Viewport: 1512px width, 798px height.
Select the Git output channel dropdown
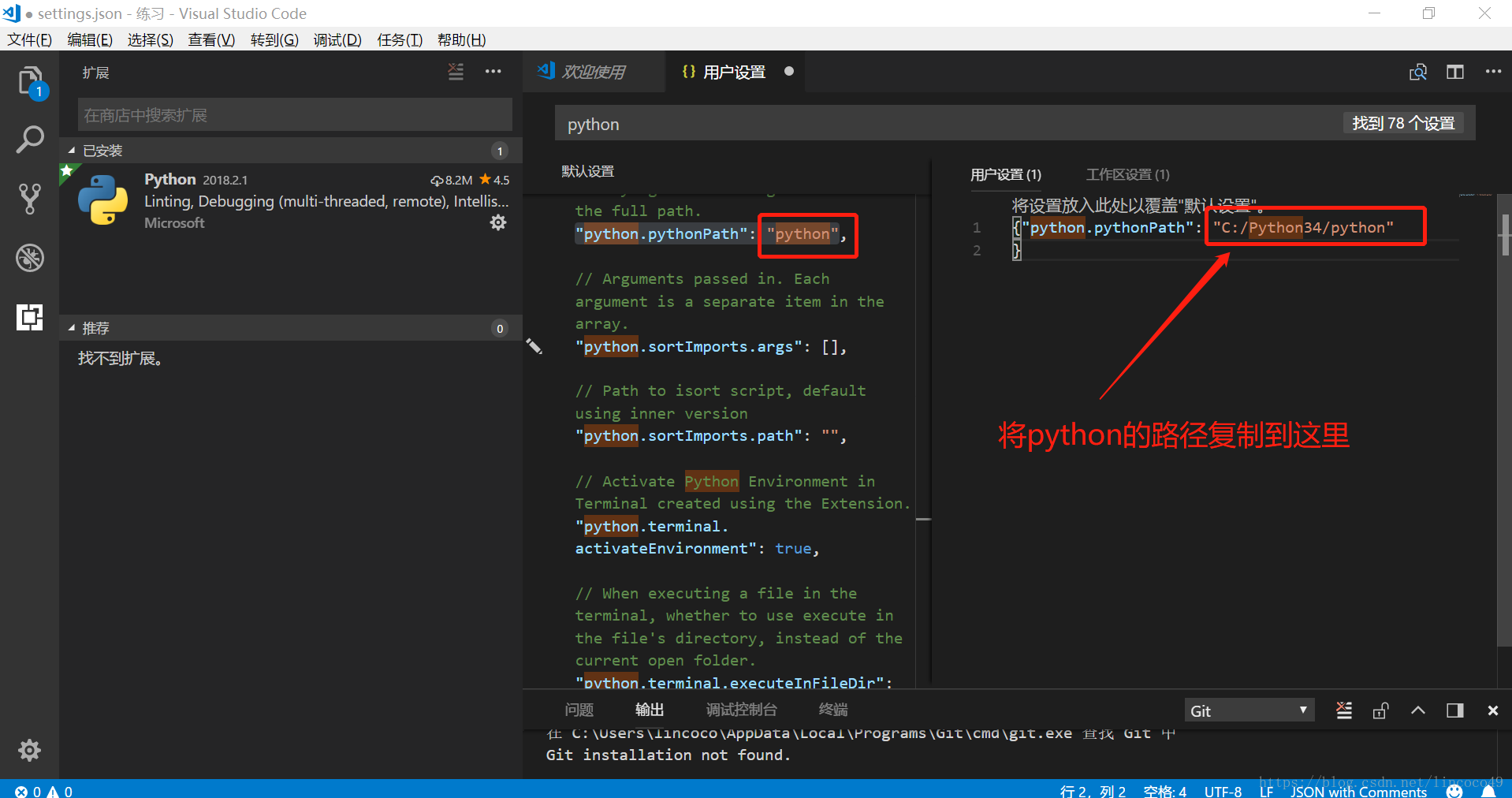(x=1249, y=710)
